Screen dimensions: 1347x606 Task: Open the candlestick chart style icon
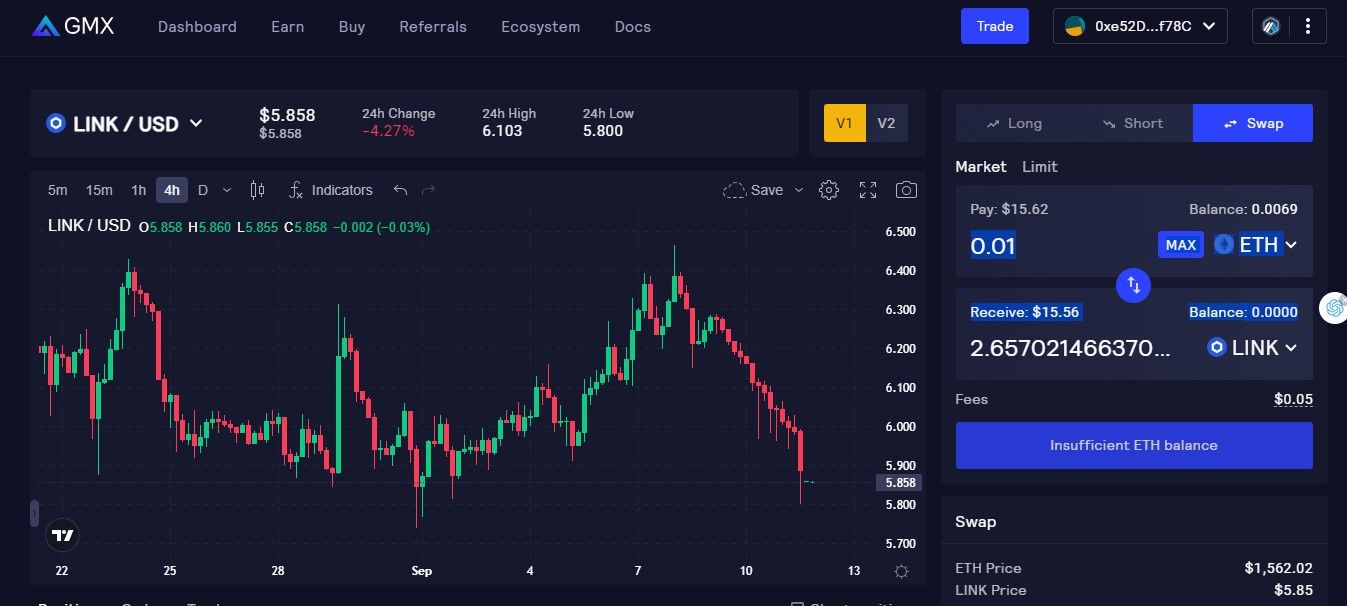(x=257, y=190)
